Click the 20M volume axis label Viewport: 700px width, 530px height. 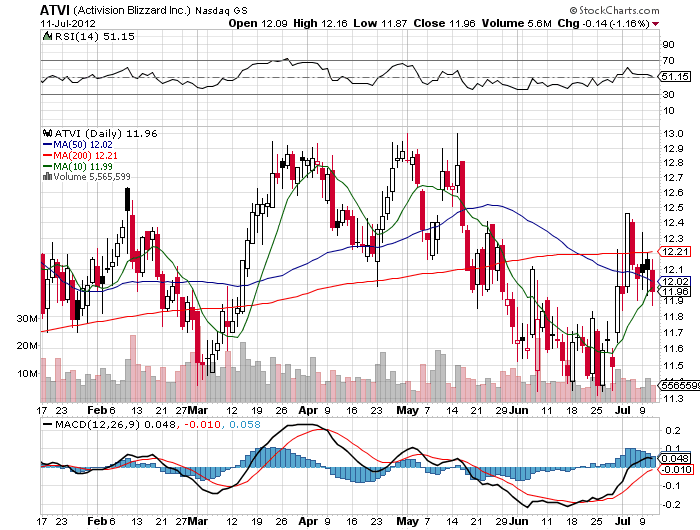pos(27,346)
